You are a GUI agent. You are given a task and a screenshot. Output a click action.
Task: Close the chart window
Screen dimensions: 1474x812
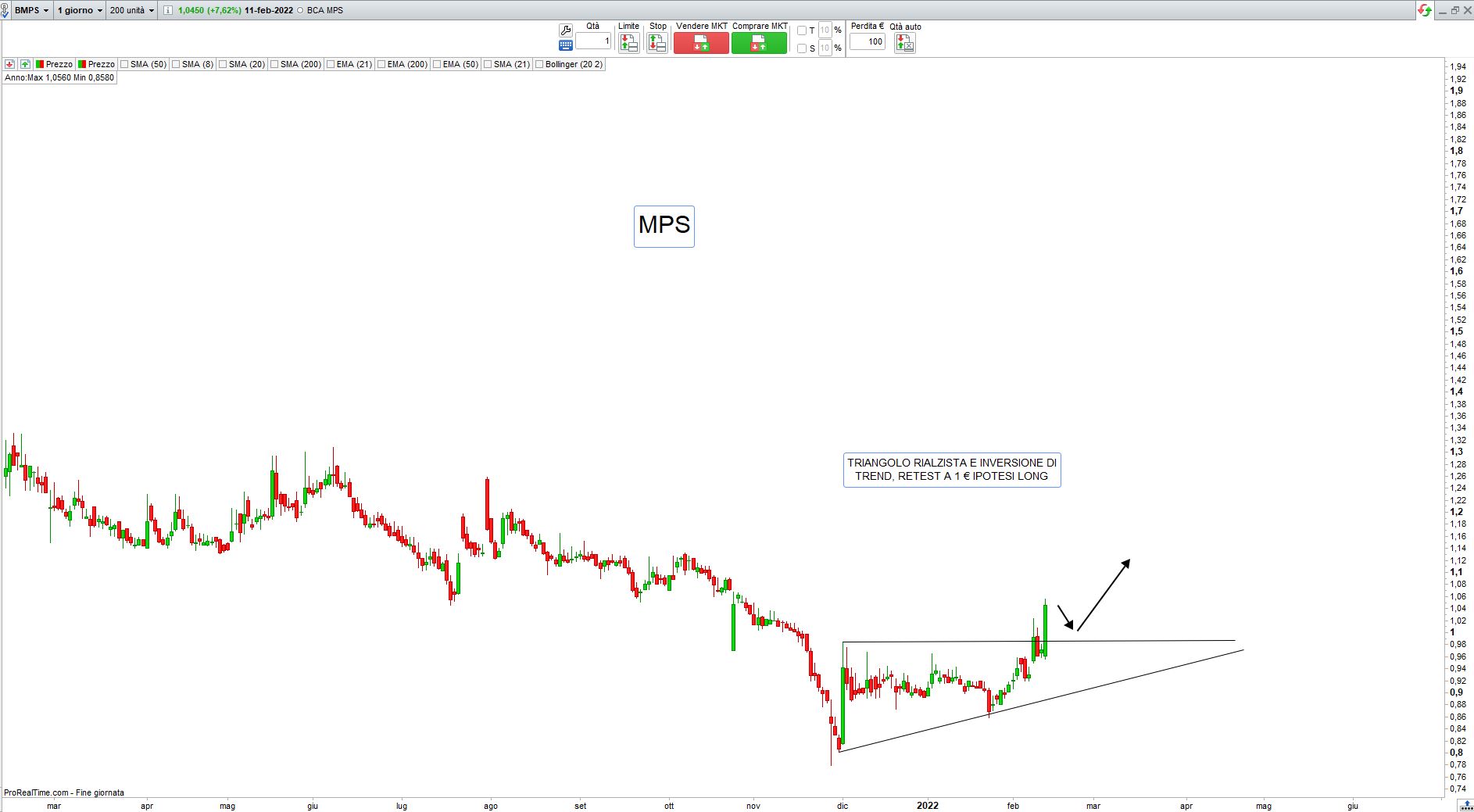pyautogui.click(x=1466, y=10)
